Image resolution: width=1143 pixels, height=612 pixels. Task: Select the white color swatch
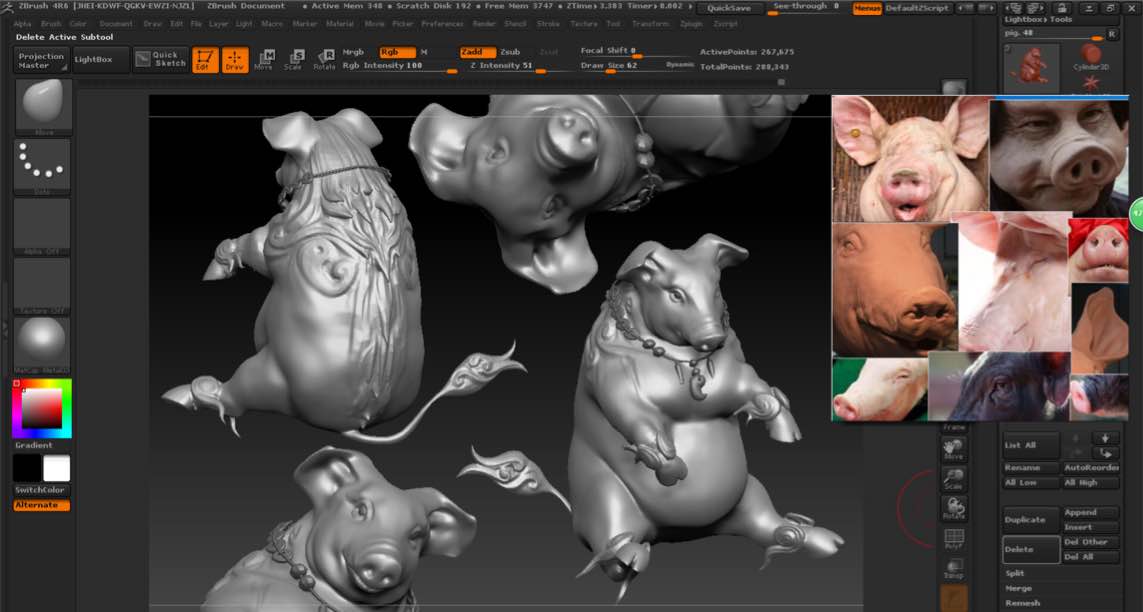pos(57,468)
